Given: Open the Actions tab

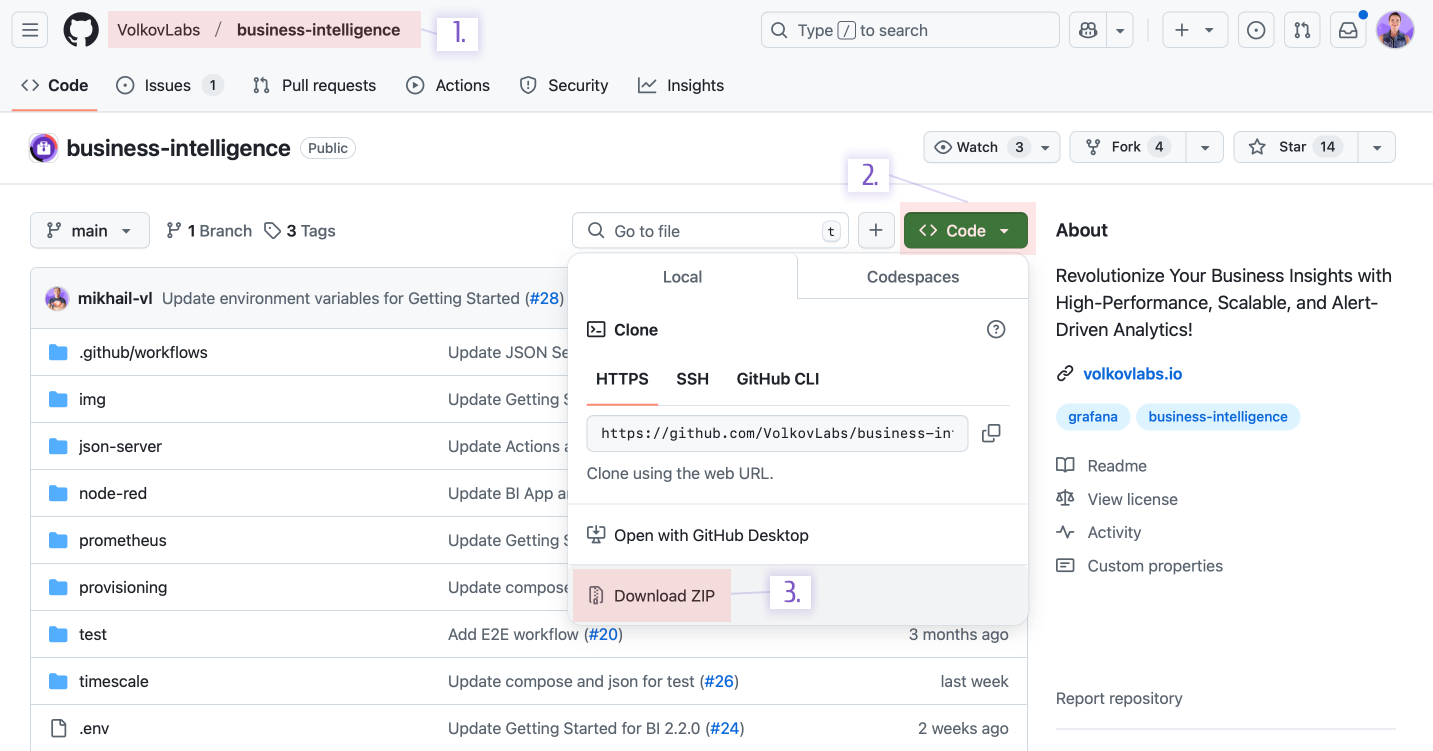Looking at the screenshot, I should (448, 85).
